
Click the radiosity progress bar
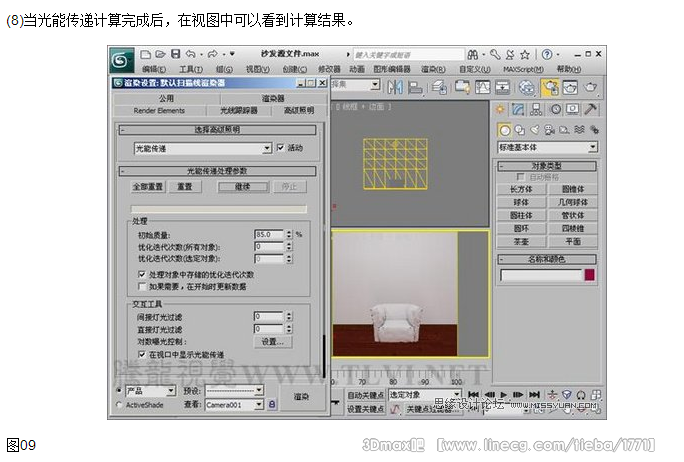pyautogui.click(x=219, y=209)
